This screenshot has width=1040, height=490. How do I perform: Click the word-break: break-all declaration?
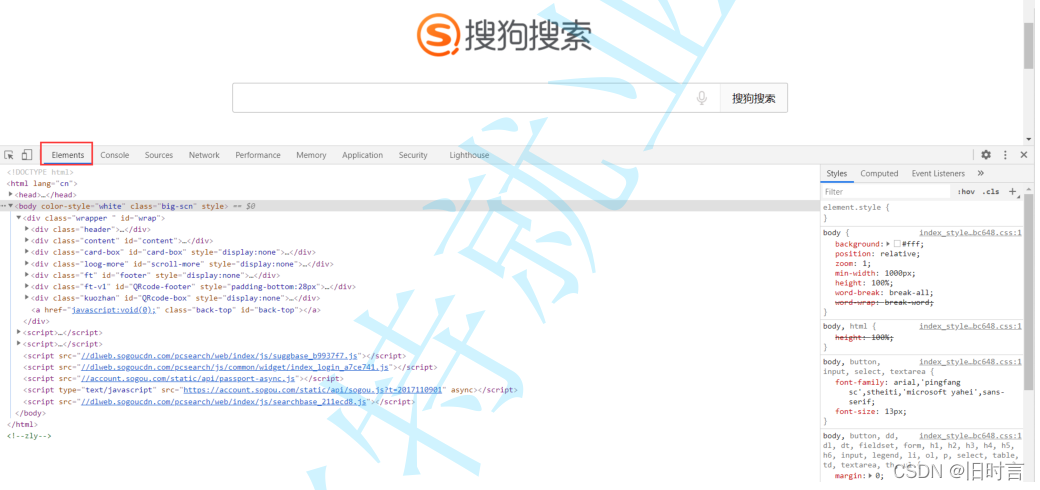pyautogui.click(x=884, y=292)
